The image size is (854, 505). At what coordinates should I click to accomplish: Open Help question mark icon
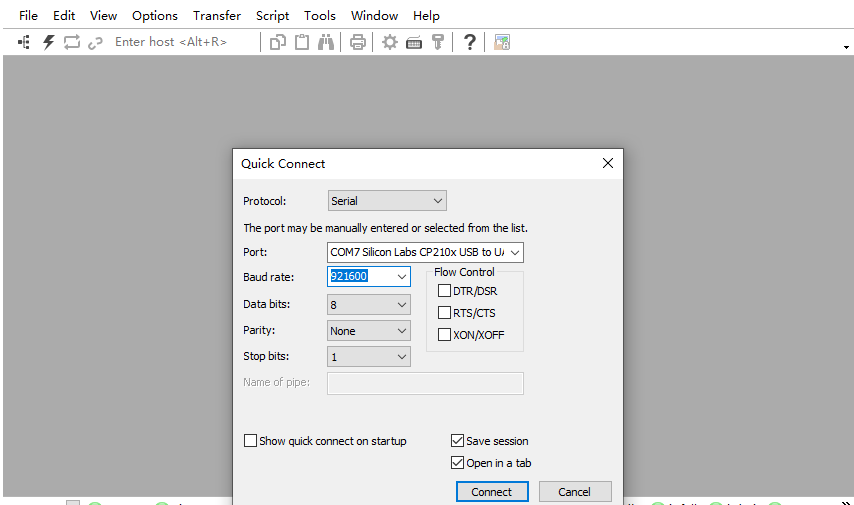[469, 42]
